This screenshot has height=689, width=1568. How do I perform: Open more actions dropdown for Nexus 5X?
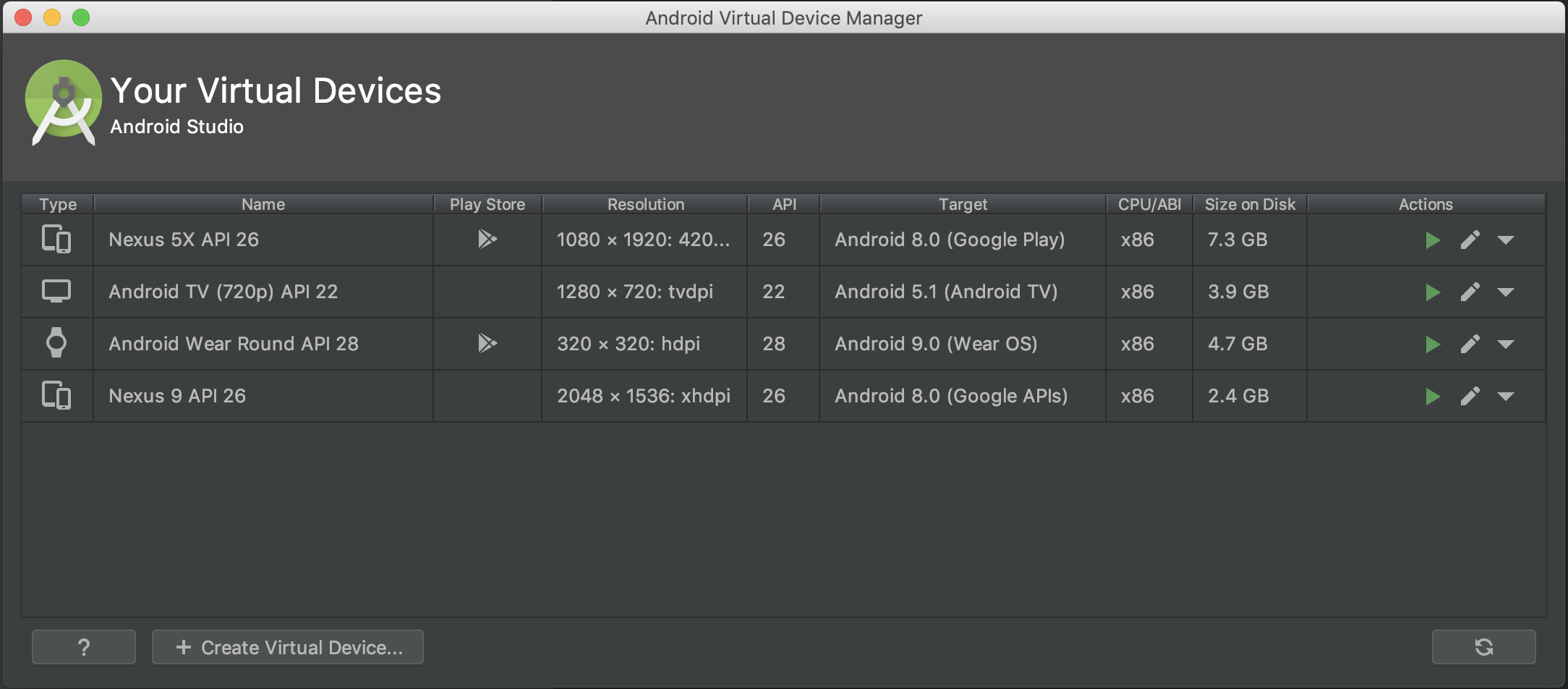tap(1506, 240)
